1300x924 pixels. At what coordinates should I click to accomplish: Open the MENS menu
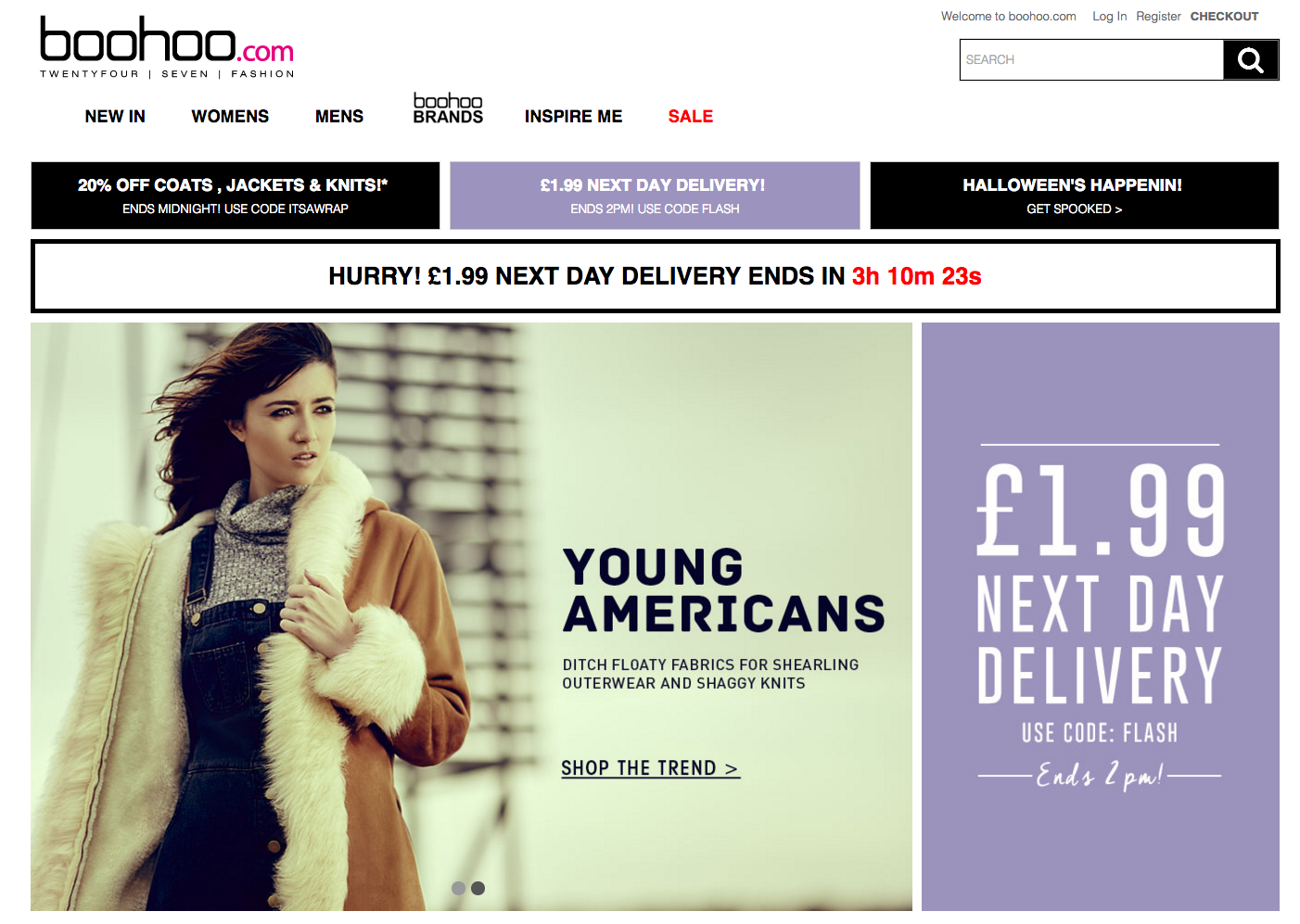339,116
